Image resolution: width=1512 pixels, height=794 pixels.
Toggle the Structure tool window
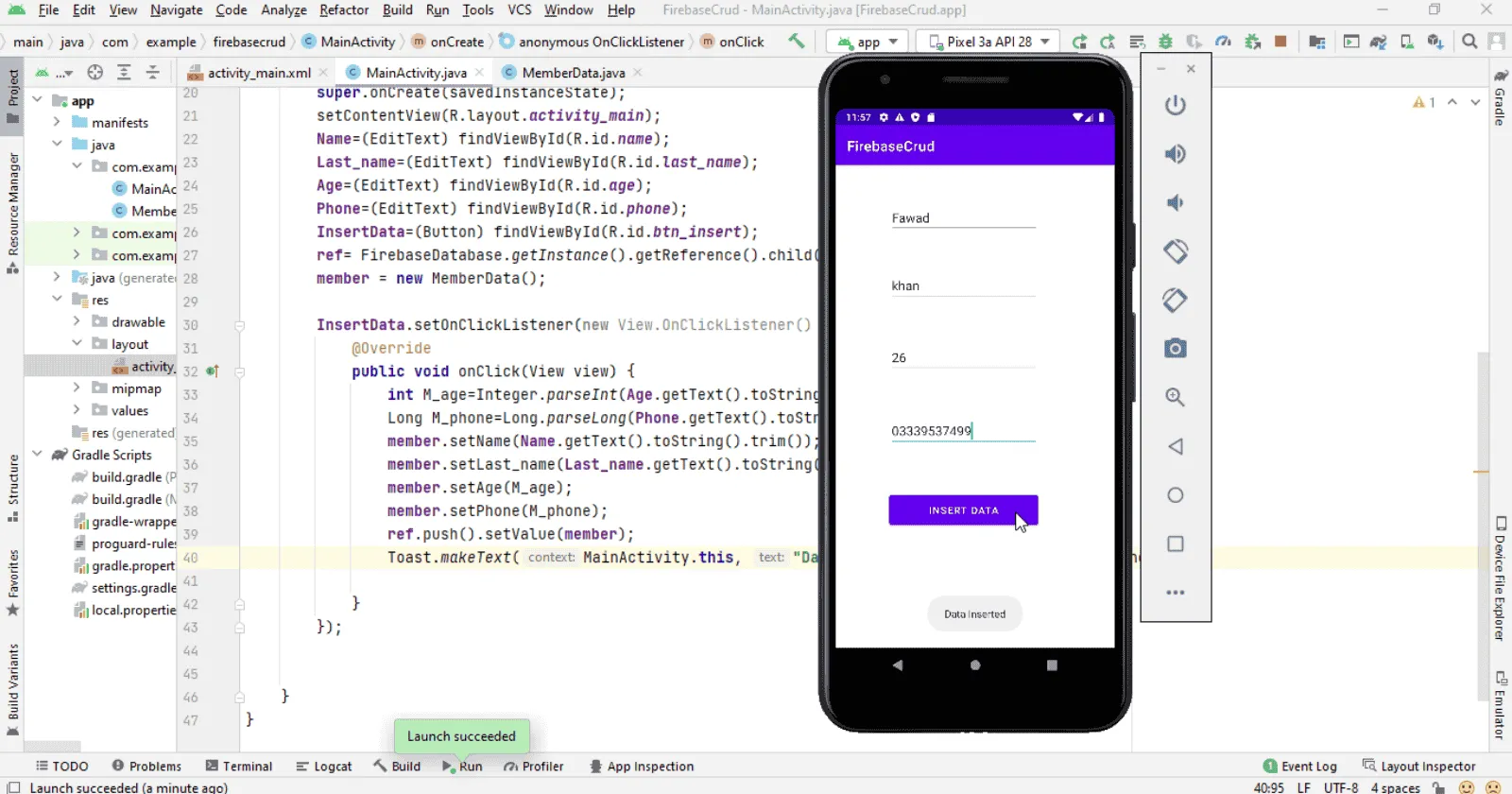click(x=12, y=488)
